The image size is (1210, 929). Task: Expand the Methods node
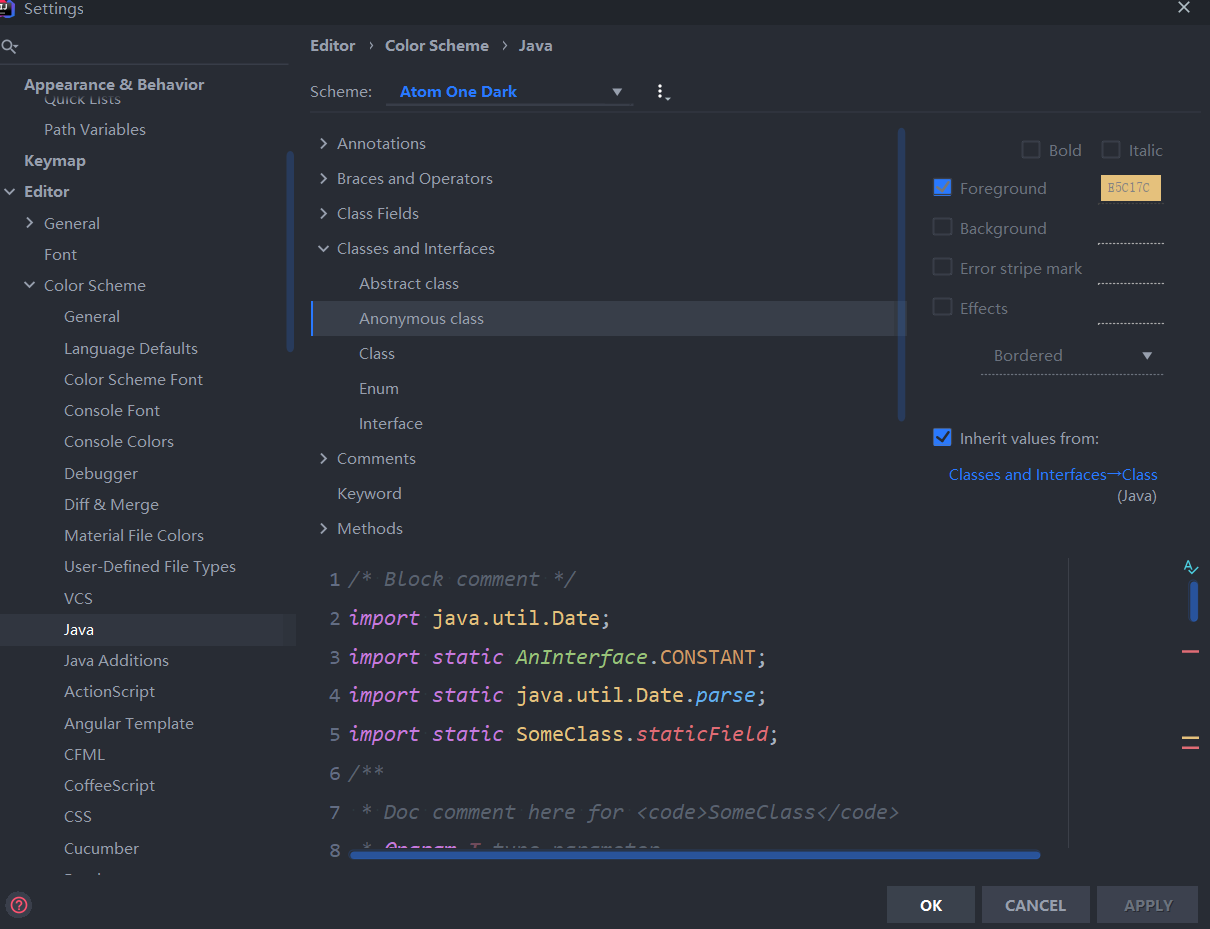pyautogui.click(x=324, y=529)
